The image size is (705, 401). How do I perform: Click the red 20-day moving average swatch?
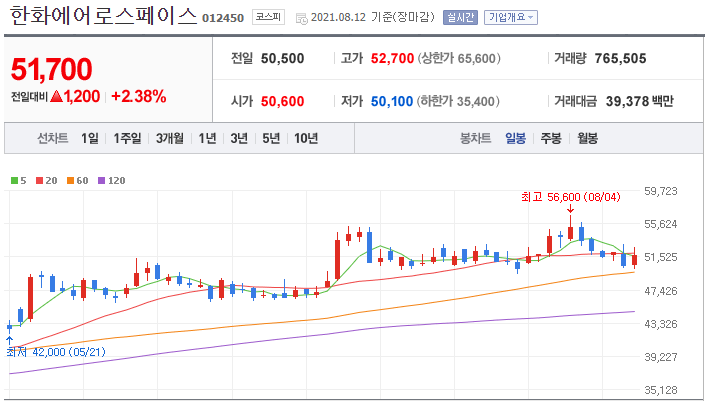(x=39, y=181)
